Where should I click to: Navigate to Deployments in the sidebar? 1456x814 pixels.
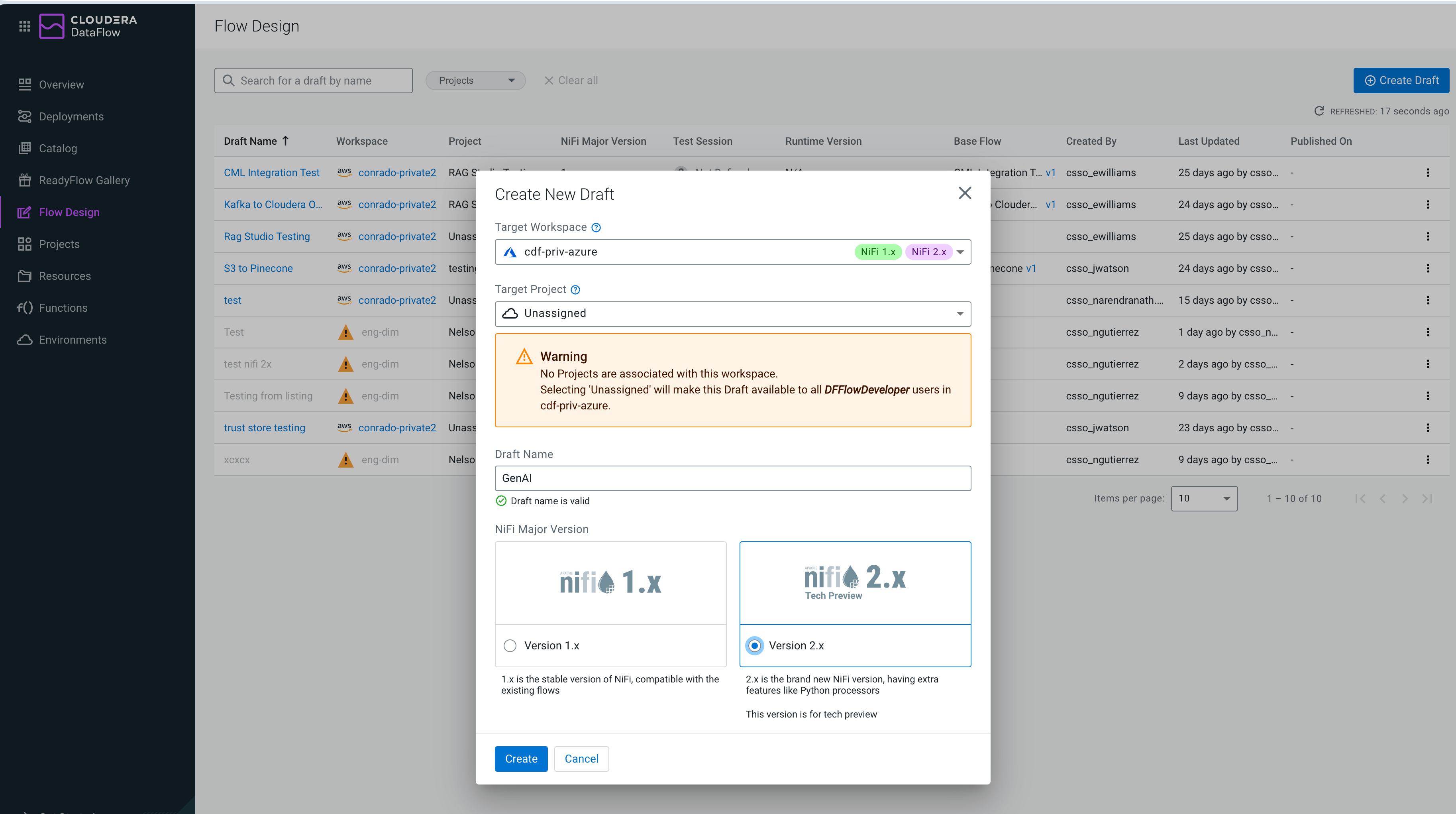[x=71, y=116]
